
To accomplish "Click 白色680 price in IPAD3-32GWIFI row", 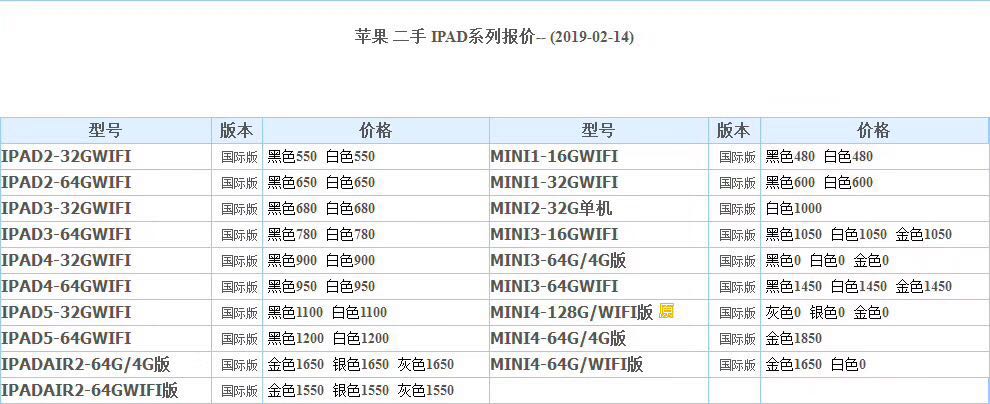I will (x=350, y=208).
